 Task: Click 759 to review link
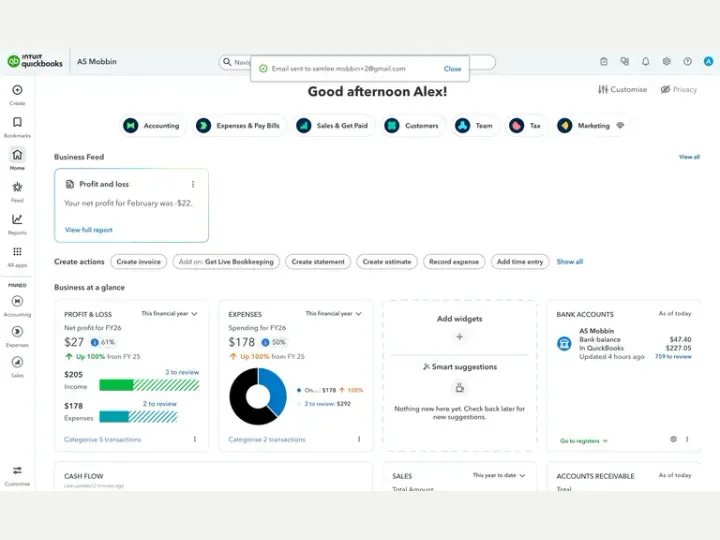pos(673,356)
